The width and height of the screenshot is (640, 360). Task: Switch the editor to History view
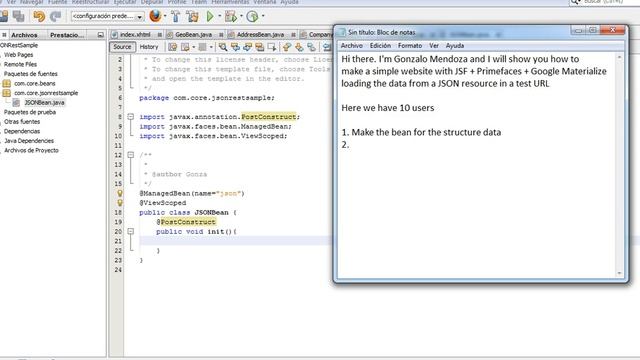point(149,47)
